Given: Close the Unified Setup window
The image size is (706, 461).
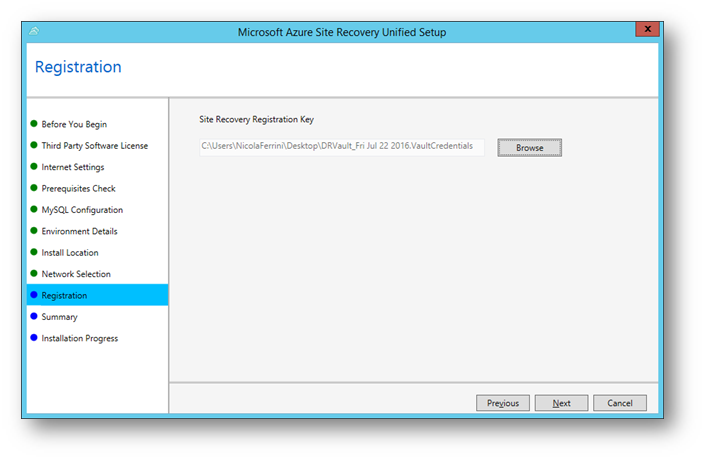Looking at the screenshot, I should 647,31.
